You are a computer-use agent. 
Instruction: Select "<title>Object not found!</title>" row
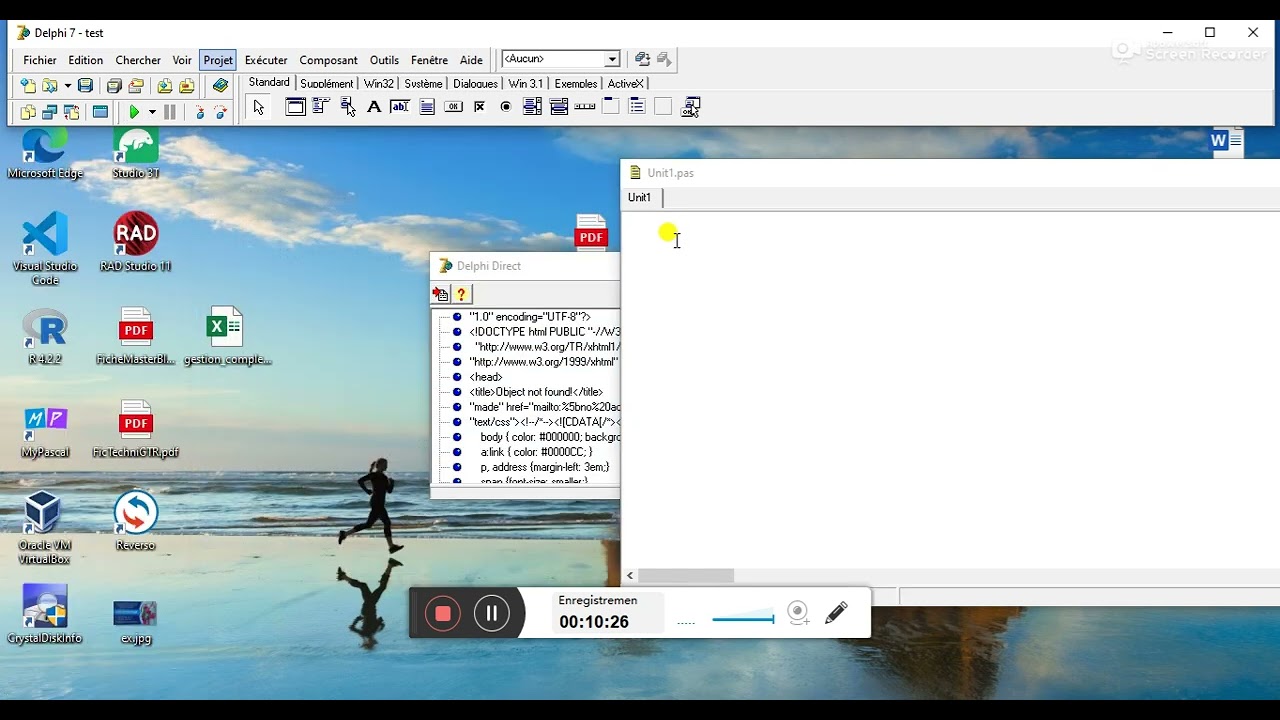click(536, 392)
